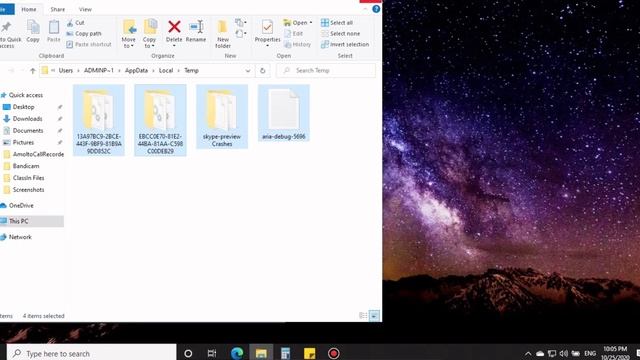Click the red record icon on taskbar
Image resolution: width=640 pixels, height=360 pixels.
[333, 353]
